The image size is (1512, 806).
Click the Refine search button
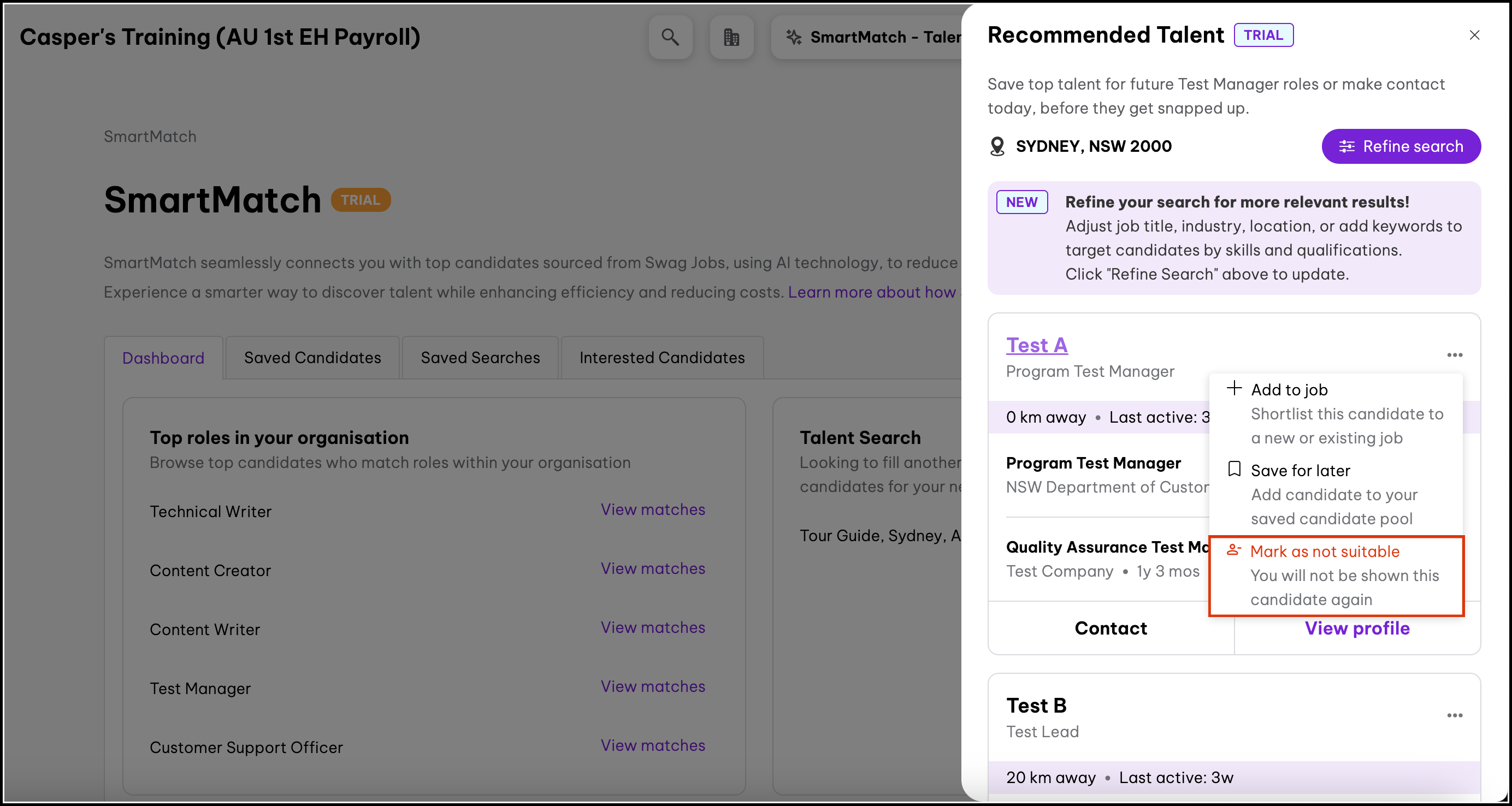coord(1401,146)
